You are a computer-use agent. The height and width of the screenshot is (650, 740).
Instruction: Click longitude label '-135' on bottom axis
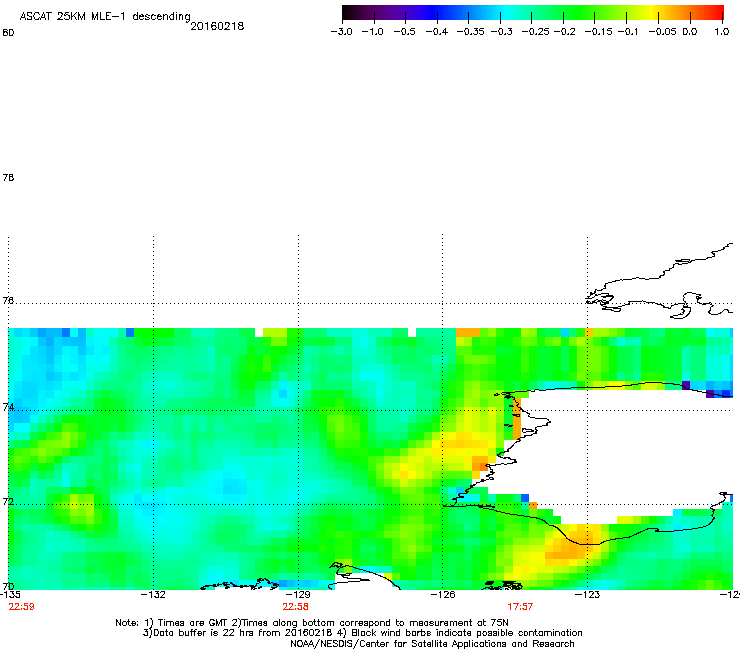[x=10, y=595]
